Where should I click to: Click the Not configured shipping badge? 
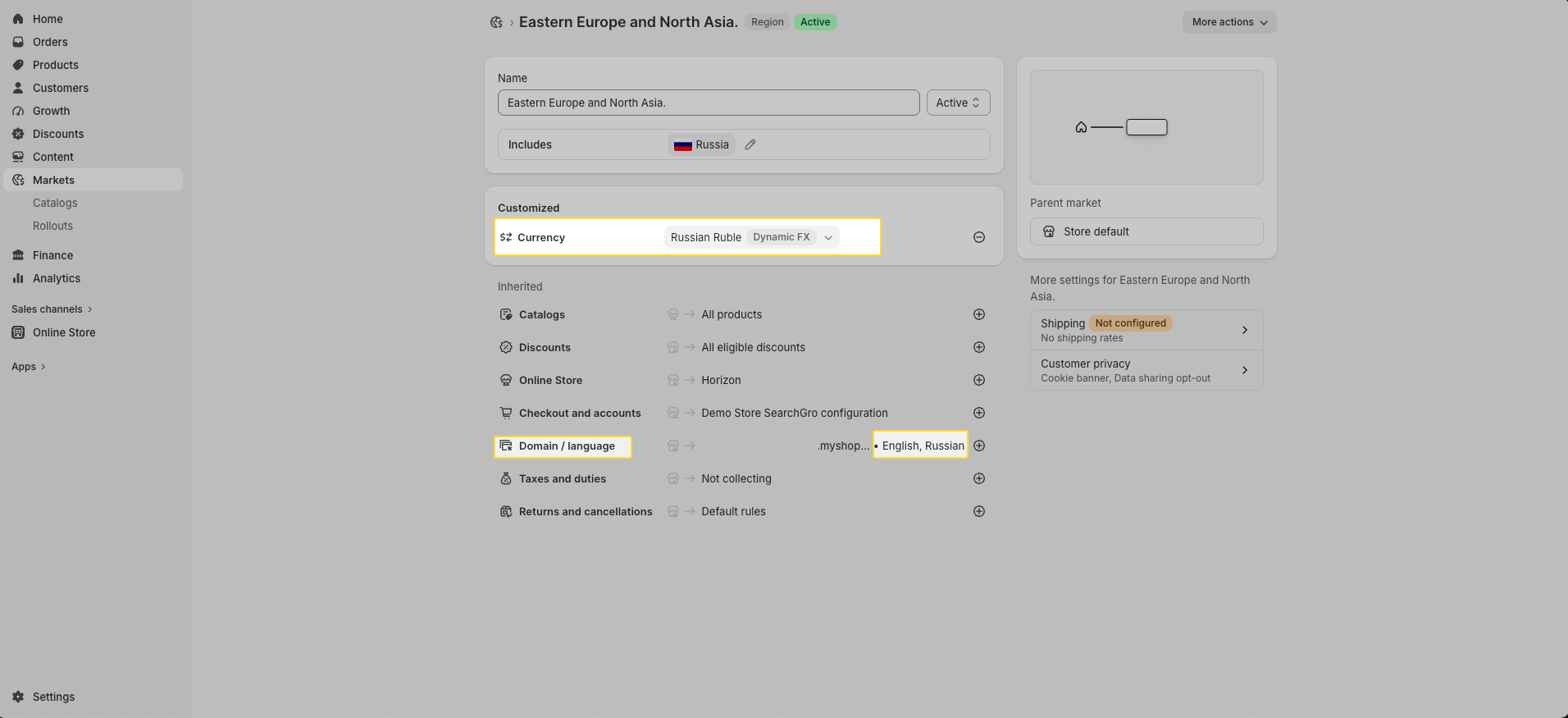1130,323
